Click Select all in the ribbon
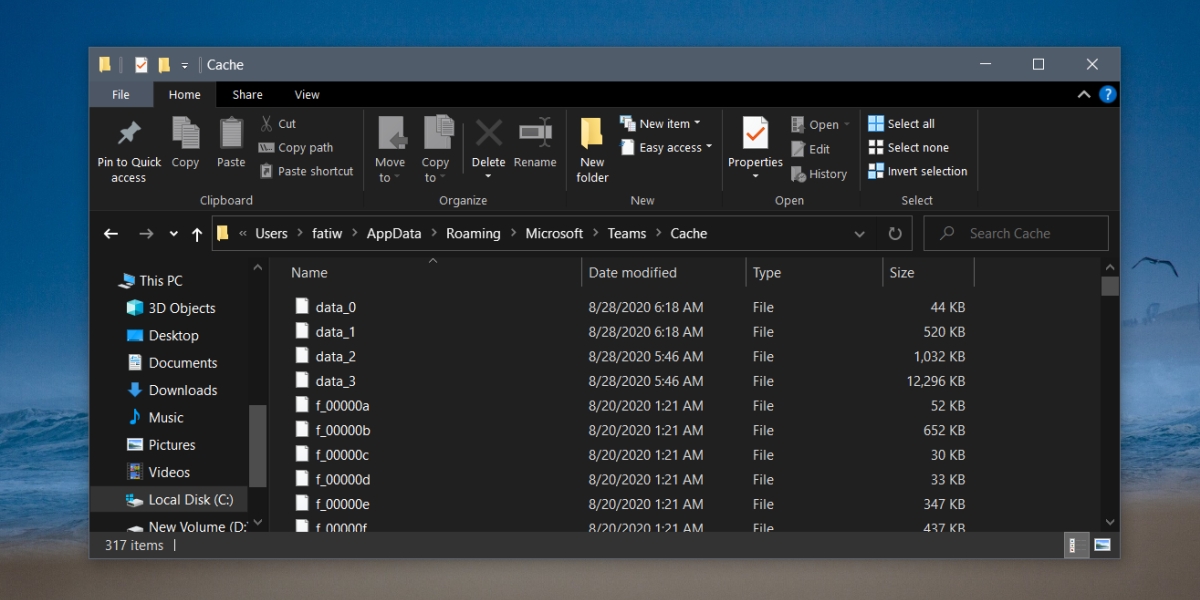 coord(901,122)
